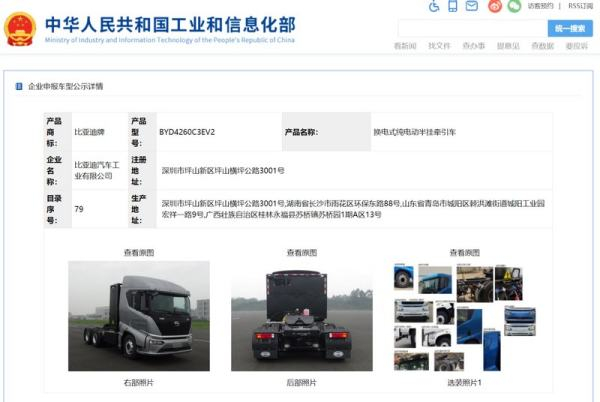Image resolution: width=600 pixels, height=402 pixels.
Task: Select the company name 比亚迪汽车工业有限公司
Action: coord(97,171)
